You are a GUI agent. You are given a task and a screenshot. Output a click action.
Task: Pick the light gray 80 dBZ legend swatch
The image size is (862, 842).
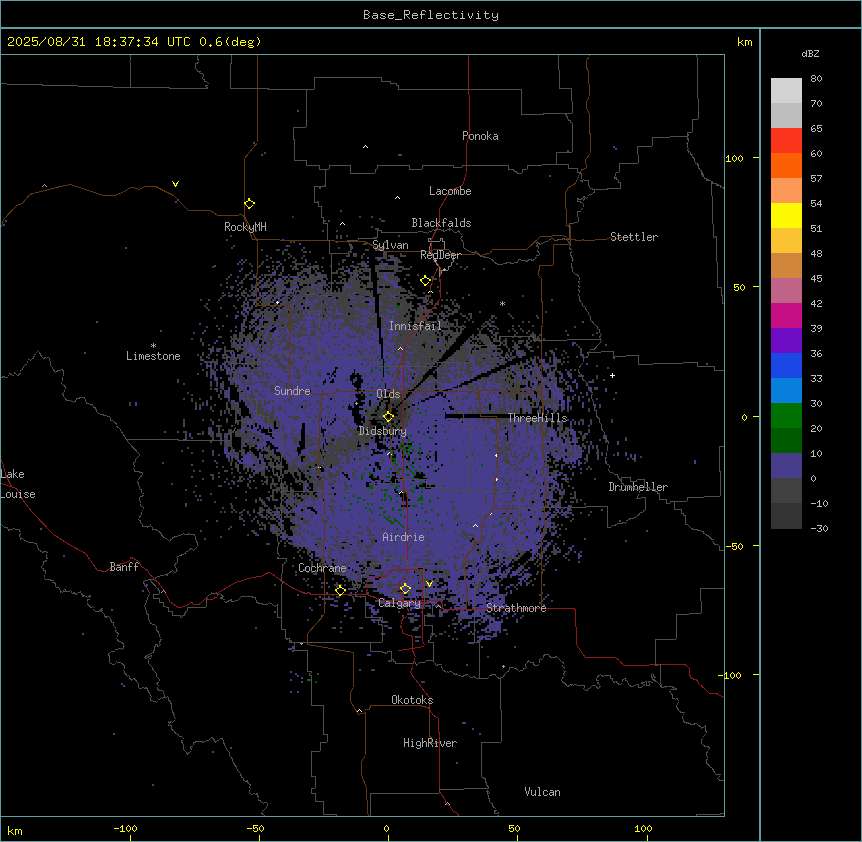[786, 90]
